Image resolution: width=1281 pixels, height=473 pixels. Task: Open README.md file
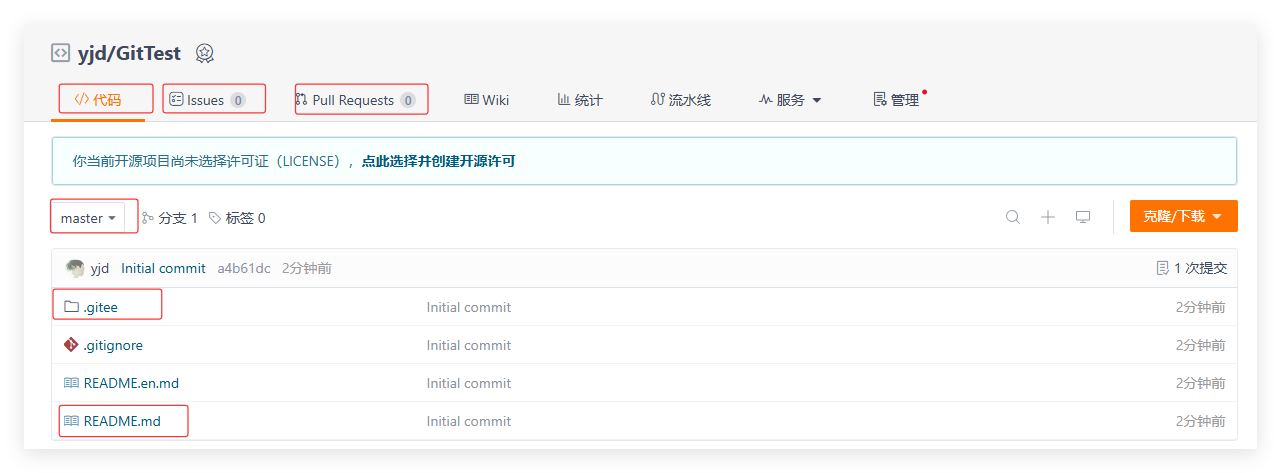[x=122, y=421]
